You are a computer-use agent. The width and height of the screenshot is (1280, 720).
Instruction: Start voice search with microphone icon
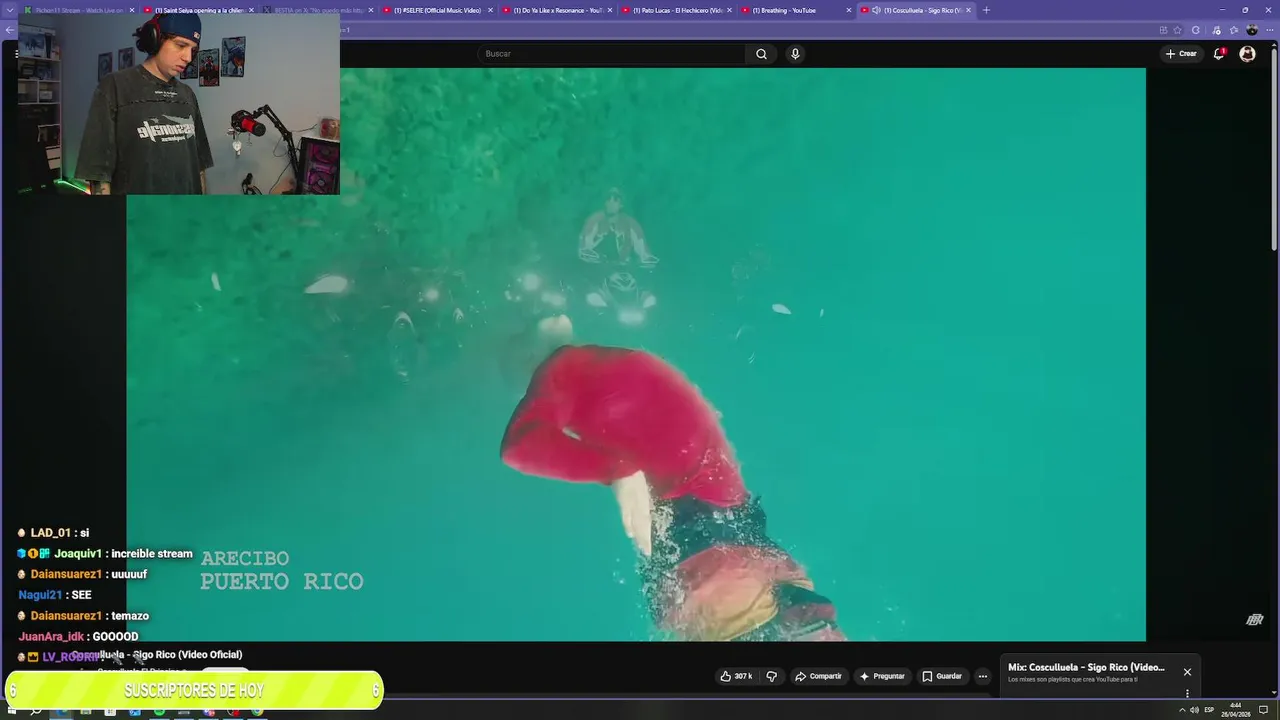coord(795,54)
